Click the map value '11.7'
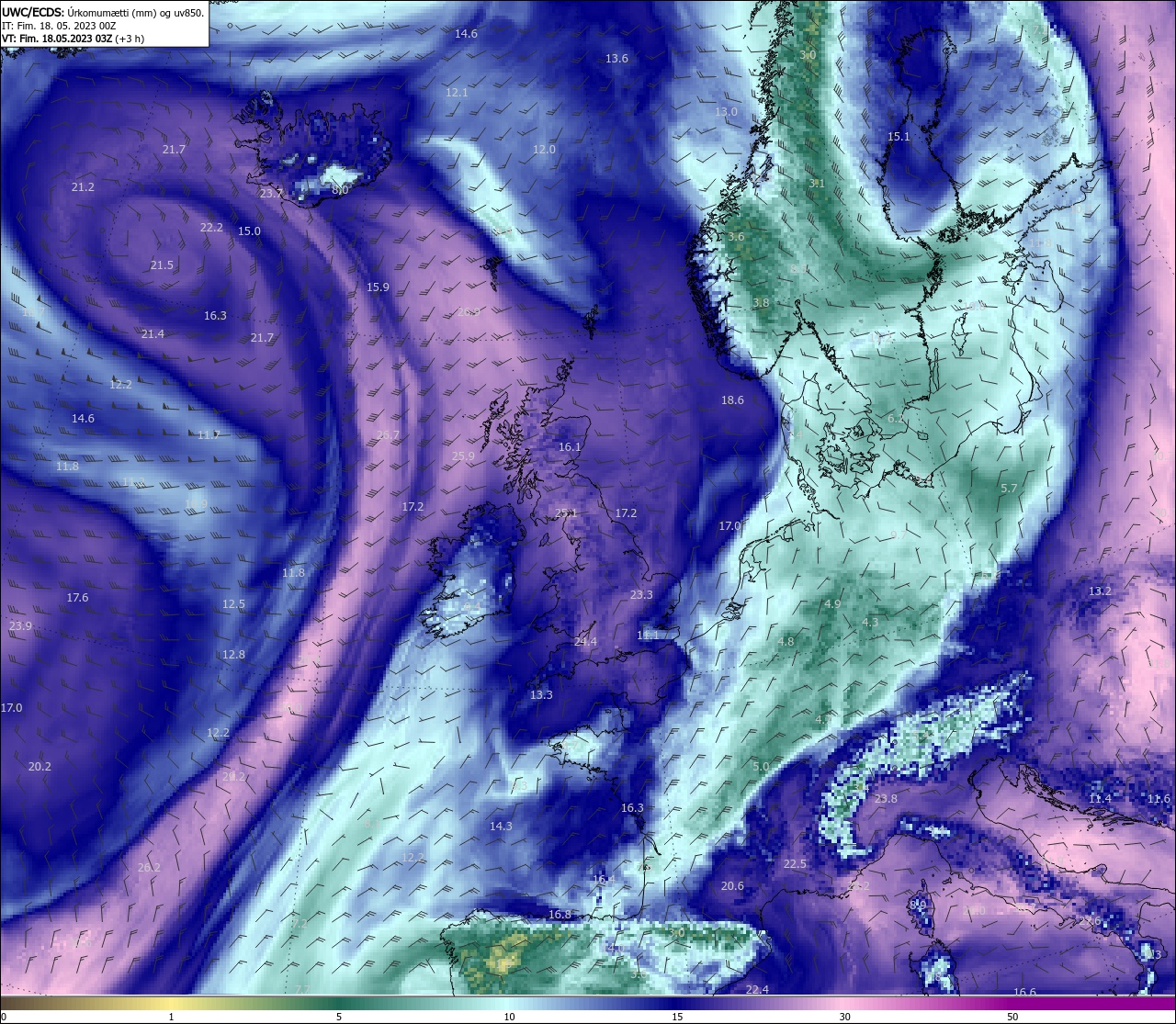Screen dimensions: 1176x1024 click(209, 435)
